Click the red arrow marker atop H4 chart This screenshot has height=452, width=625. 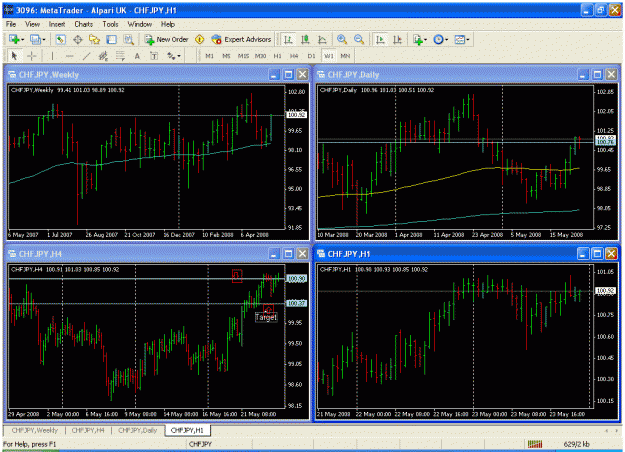(x=237, y=276)
